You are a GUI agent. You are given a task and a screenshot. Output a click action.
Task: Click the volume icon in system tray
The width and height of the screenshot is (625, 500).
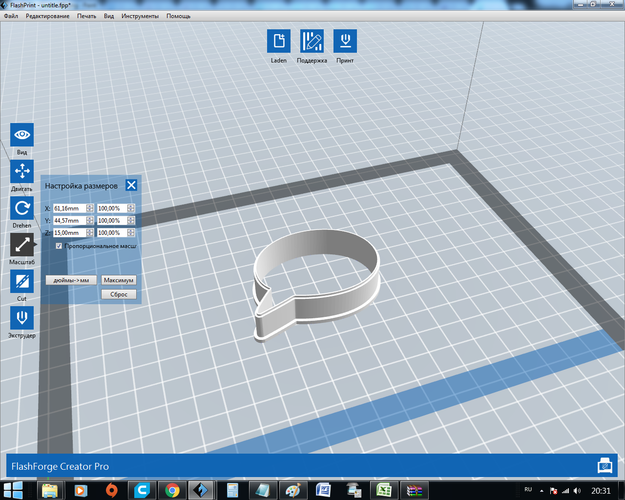pos(577,491)
